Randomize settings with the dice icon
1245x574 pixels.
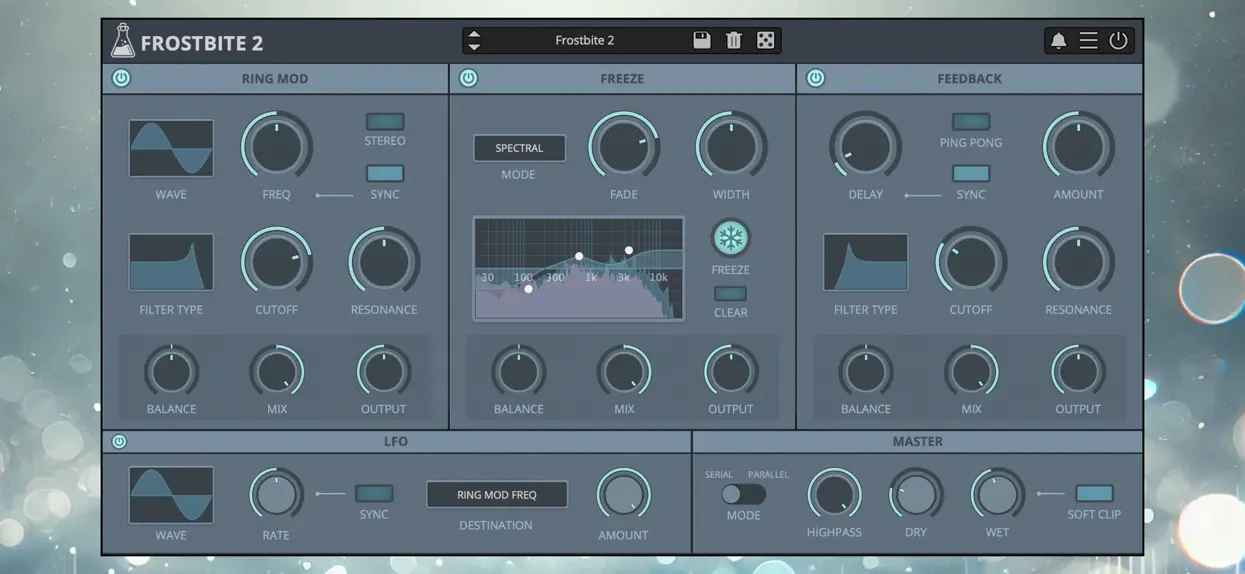click(x=766, y=41)
